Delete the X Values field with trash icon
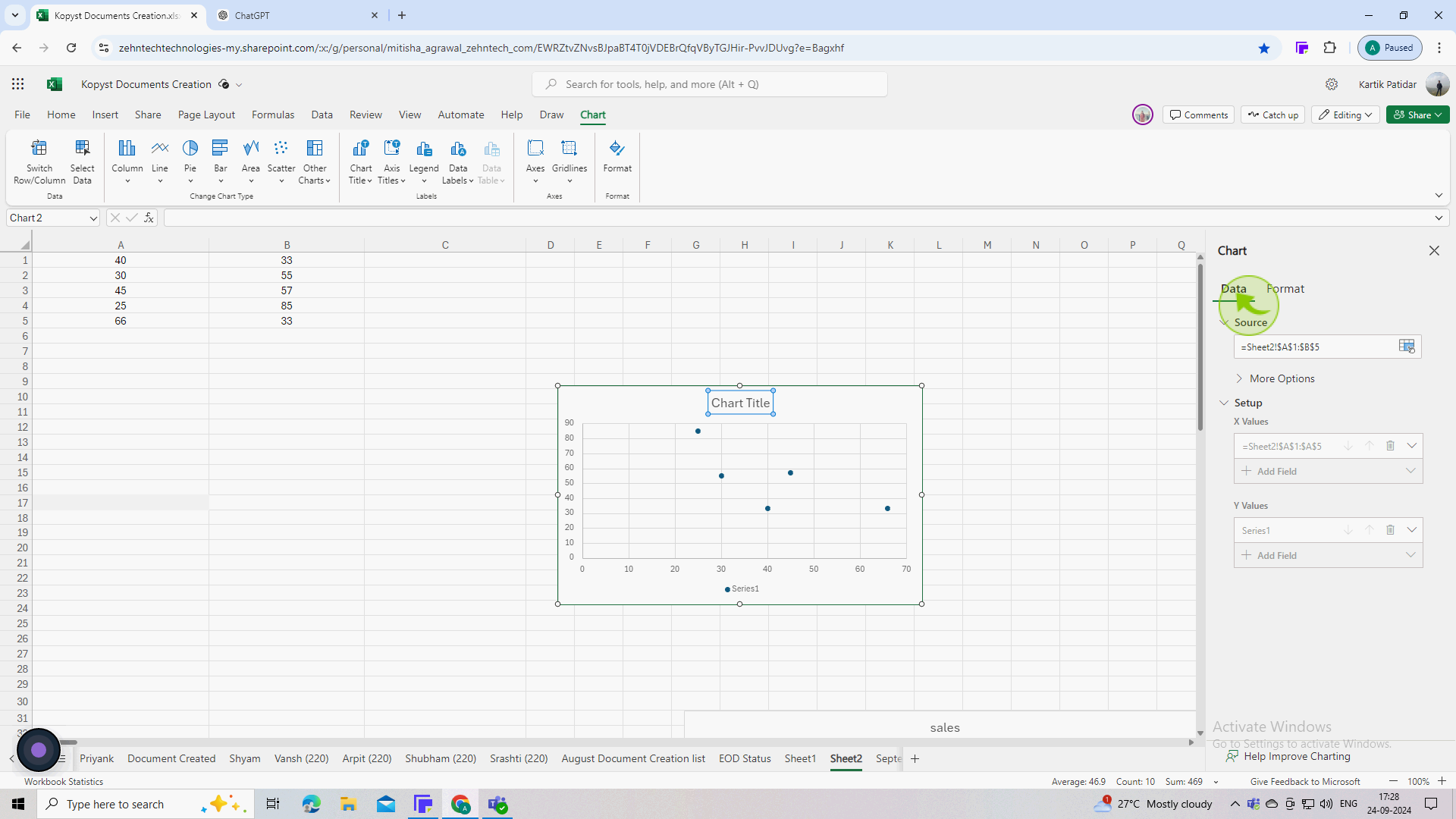This screenshot has height=819, width=1456. tap(1391, 446)
